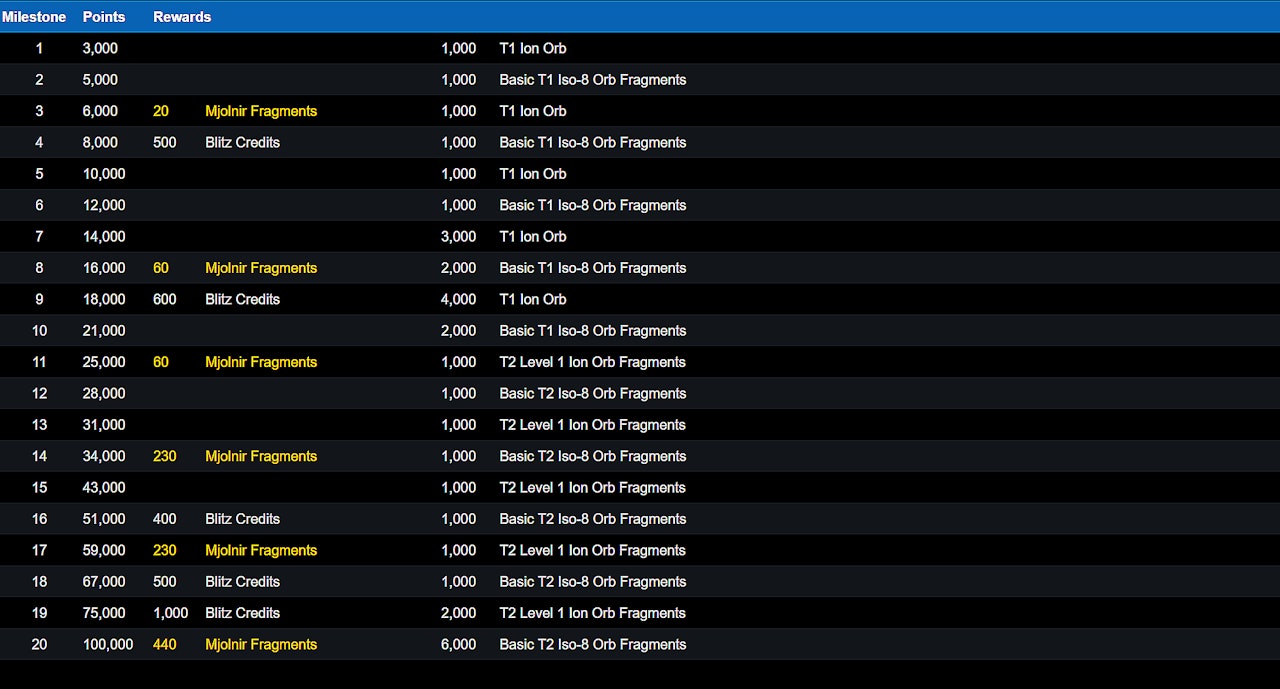Screen dimensions: 1280x689
Task: Select Basic T2 Iso-8 Orb Fragments in row 12
Action: click(592, 393)
